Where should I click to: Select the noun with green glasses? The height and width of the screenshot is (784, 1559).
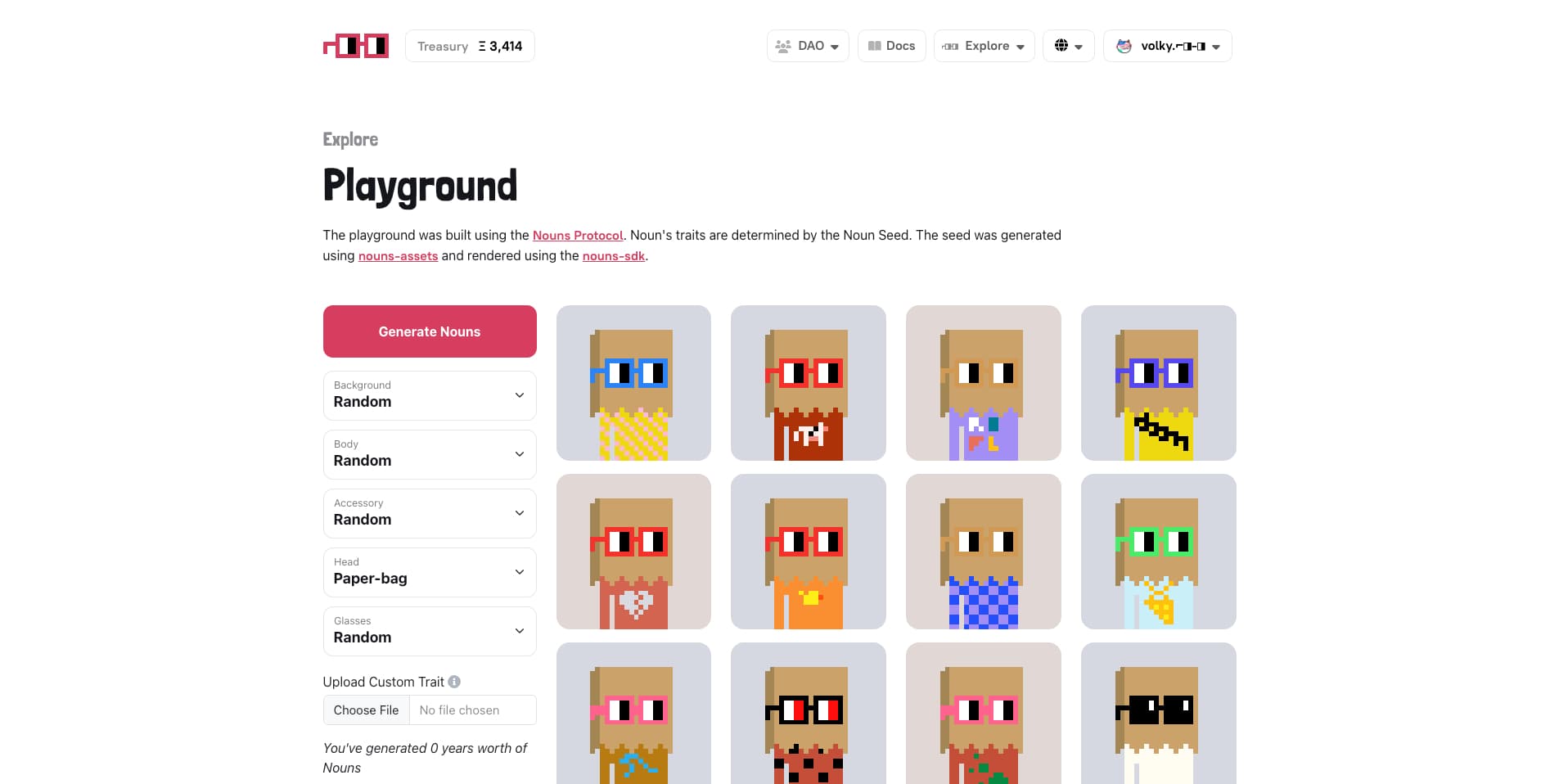pyautogui.click(x=1158, y=552)
